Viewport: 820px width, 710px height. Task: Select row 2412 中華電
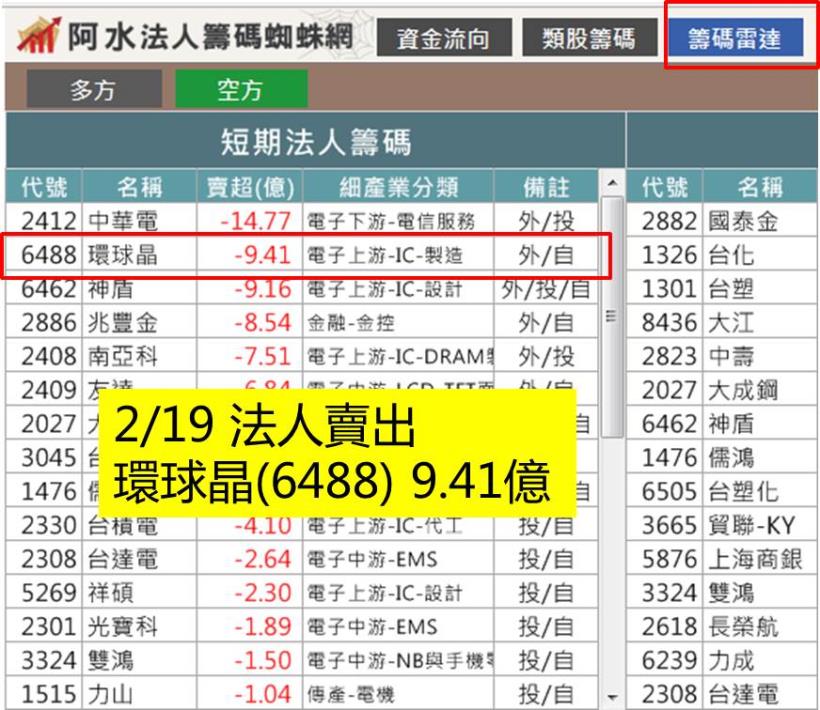coord(302,220)
